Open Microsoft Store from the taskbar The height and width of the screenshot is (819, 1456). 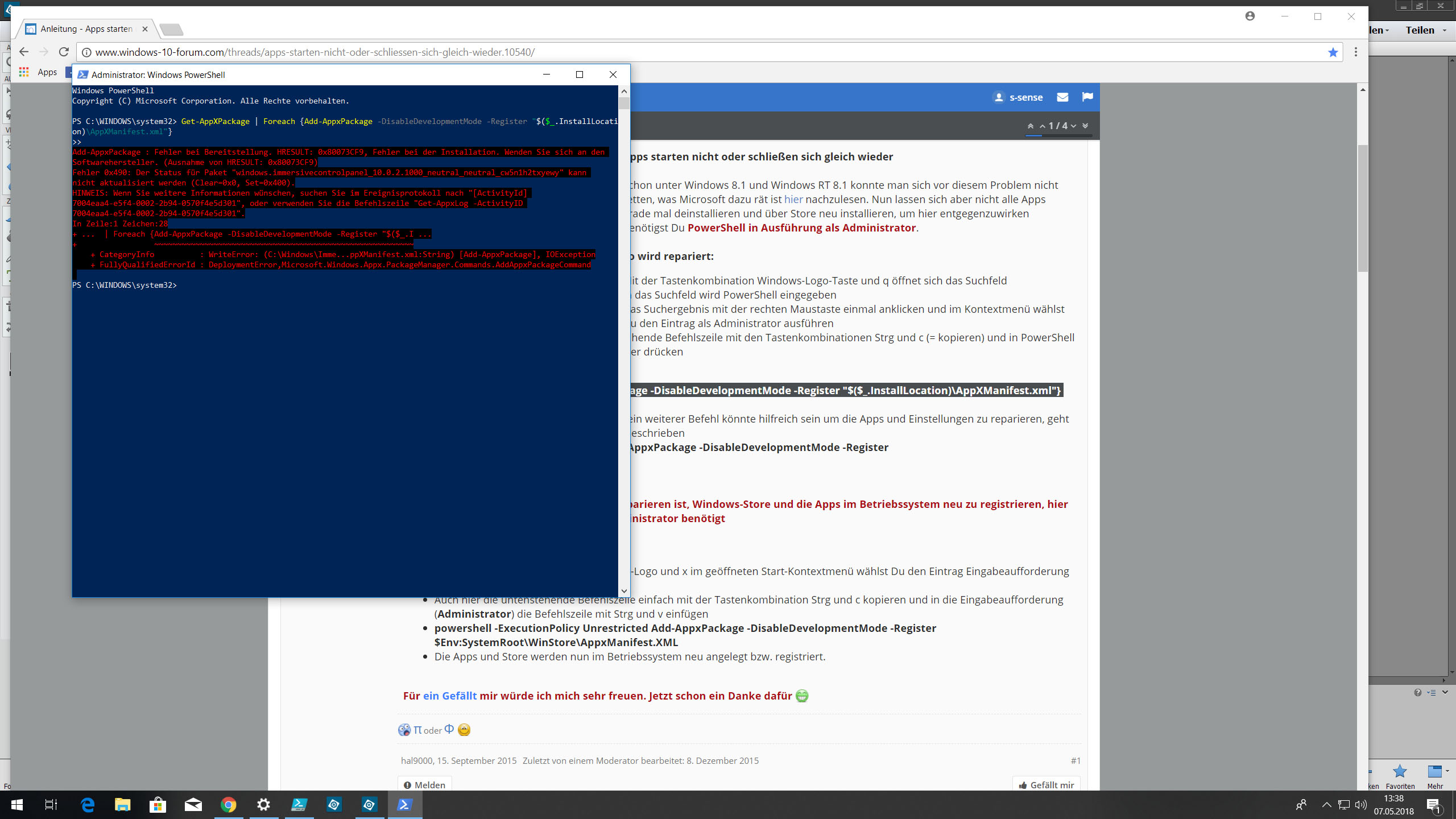tap(158, 805)
